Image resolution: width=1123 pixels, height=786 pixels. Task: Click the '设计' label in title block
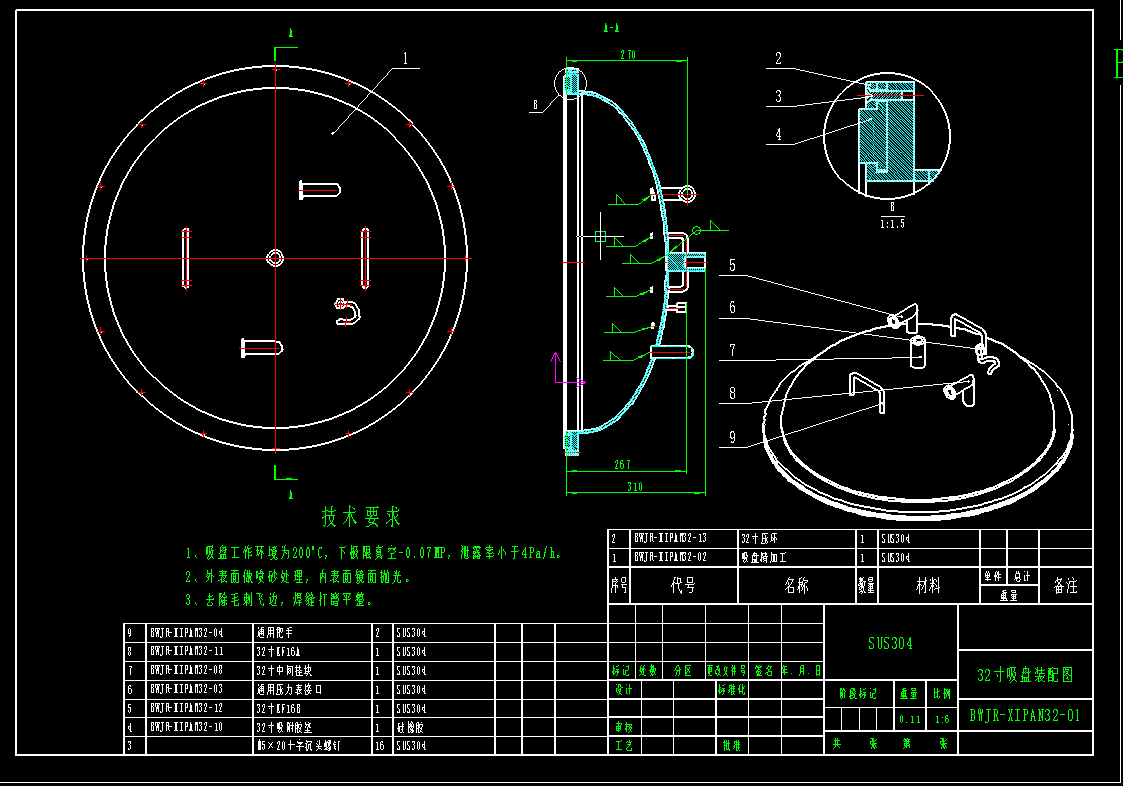(623, 690)
